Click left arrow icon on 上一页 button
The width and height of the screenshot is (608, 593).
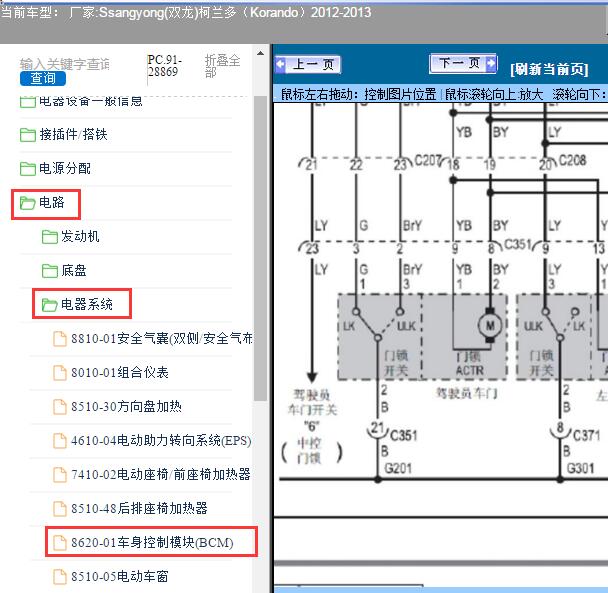281,64
